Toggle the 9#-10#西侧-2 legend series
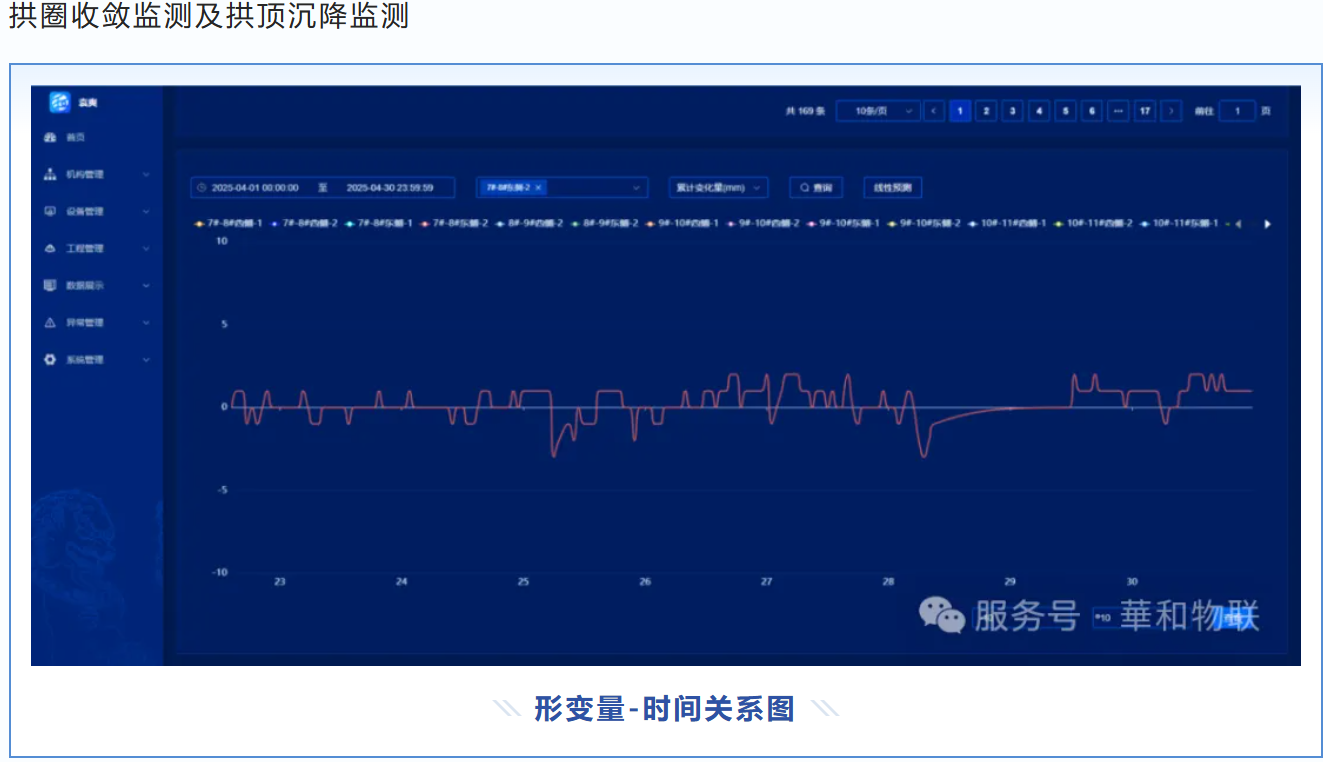Screen dimensions: 1323x762 click(763, 224)
